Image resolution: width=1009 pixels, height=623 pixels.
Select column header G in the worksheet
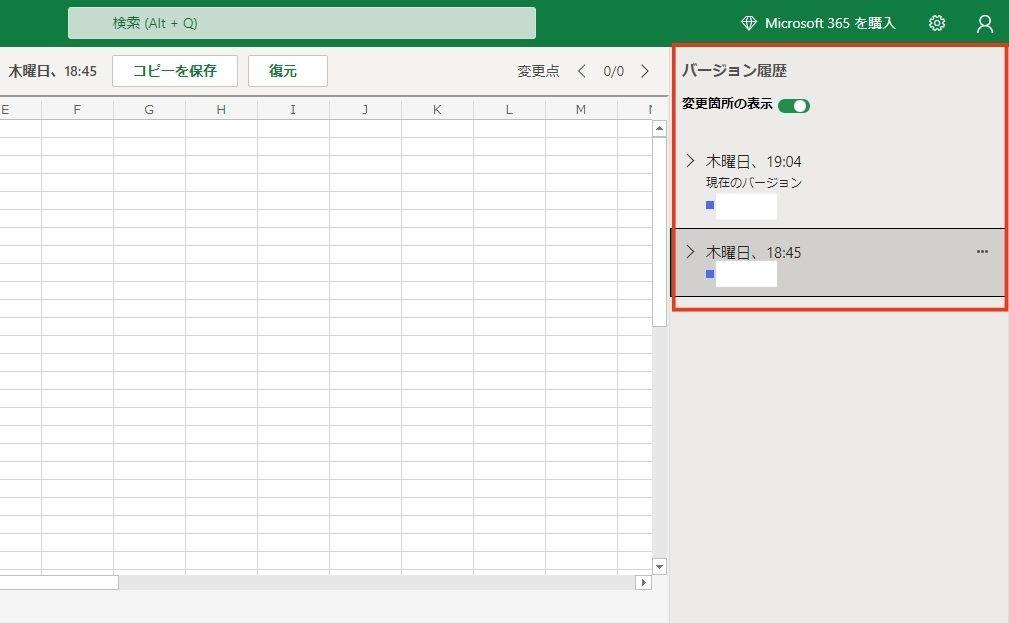pos(148,108)
